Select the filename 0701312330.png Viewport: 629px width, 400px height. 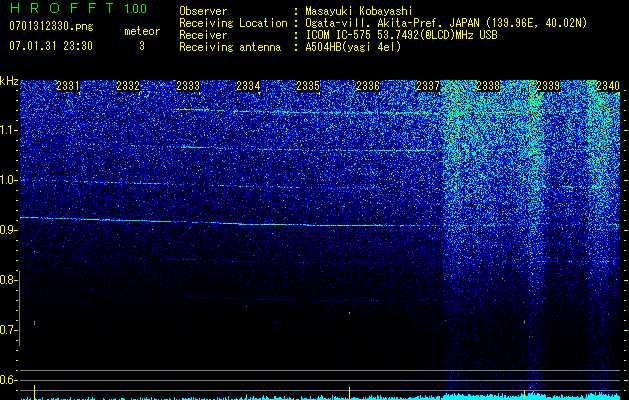point(51,26)
